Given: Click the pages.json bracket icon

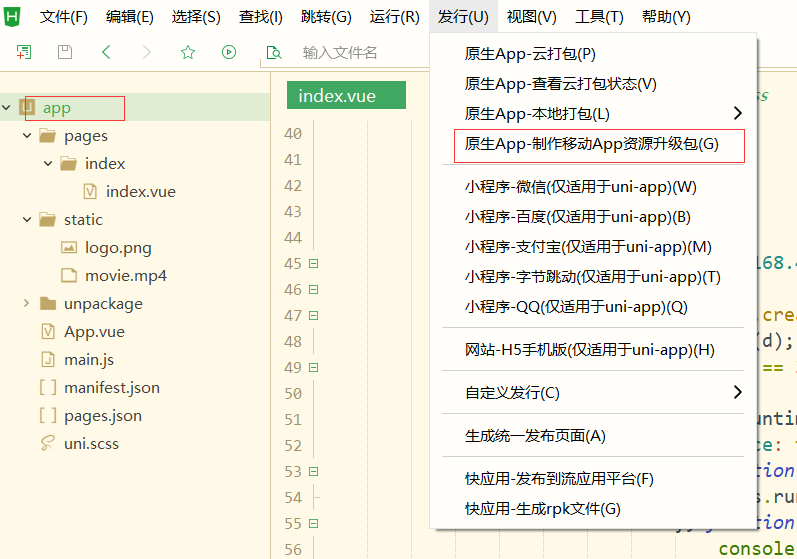Looking at the screenshot, I should click(x=48, y=416).
